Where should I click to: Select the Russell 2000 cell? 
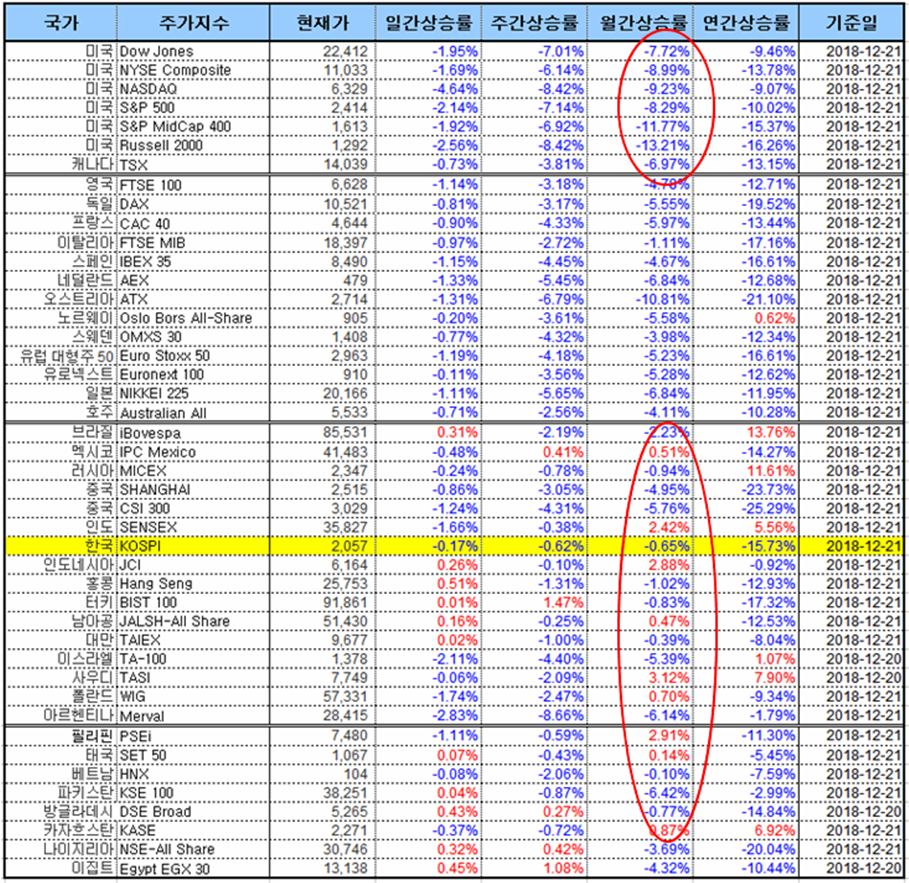coord(193,146)
